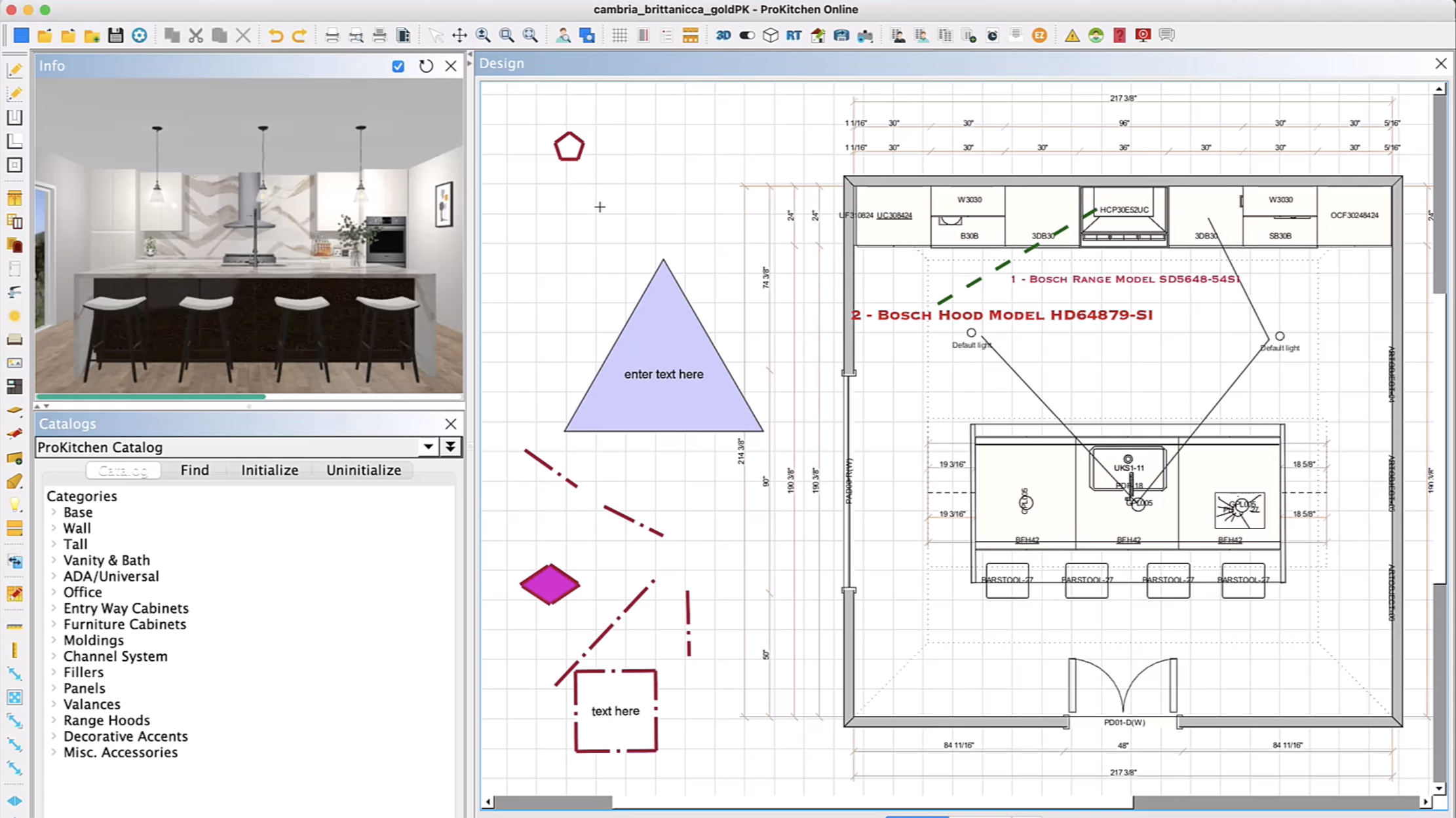Viewport: 1456px width, 818px height.
Task: Click the RT real-time render icon
Action: click(794, 35)
